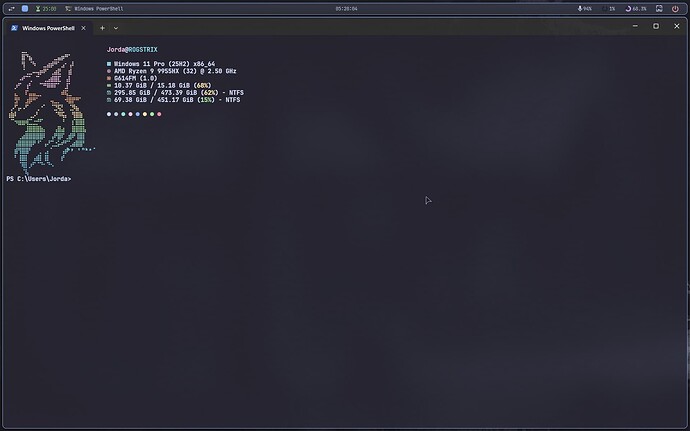
Task: Click the center clock in top bar
Action: click(x=346, y=8)
